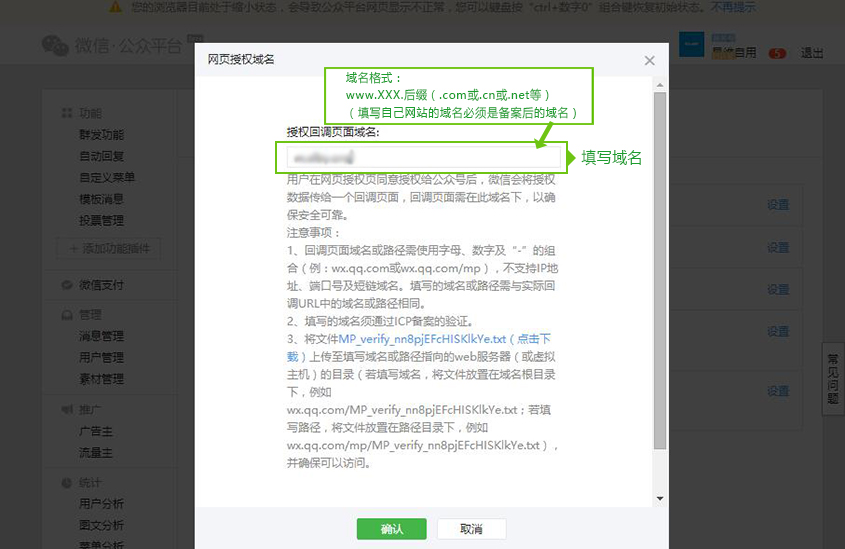The height and width of the screenshot is (549, 845).
Task: Click the WeChat 公众平台 logo icon
Action: (55, 46)
